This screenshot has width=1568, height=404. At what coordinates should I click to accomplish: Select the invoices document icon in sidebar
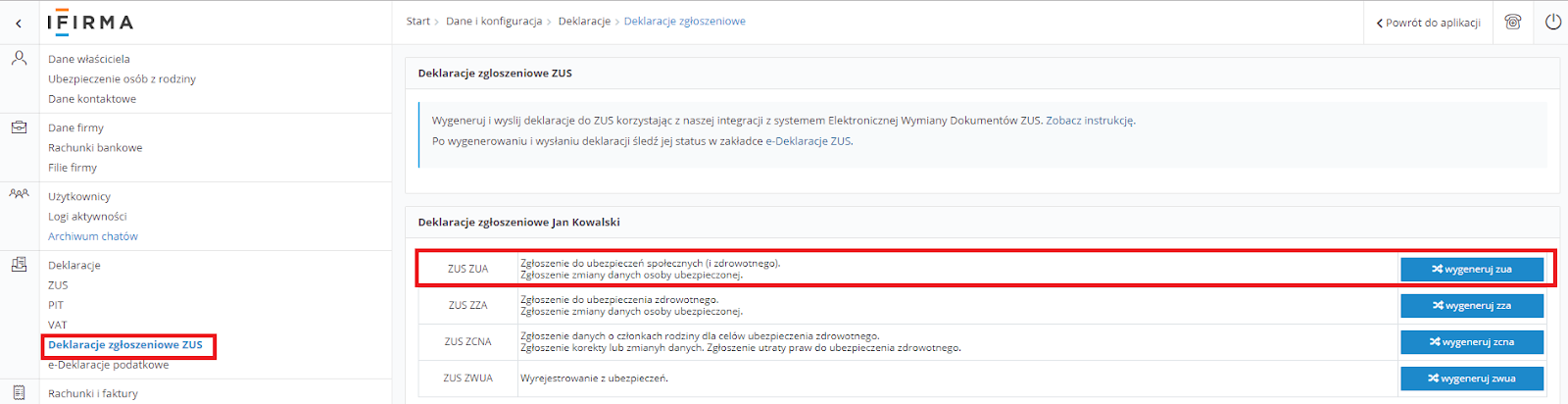tap(19, 392)
